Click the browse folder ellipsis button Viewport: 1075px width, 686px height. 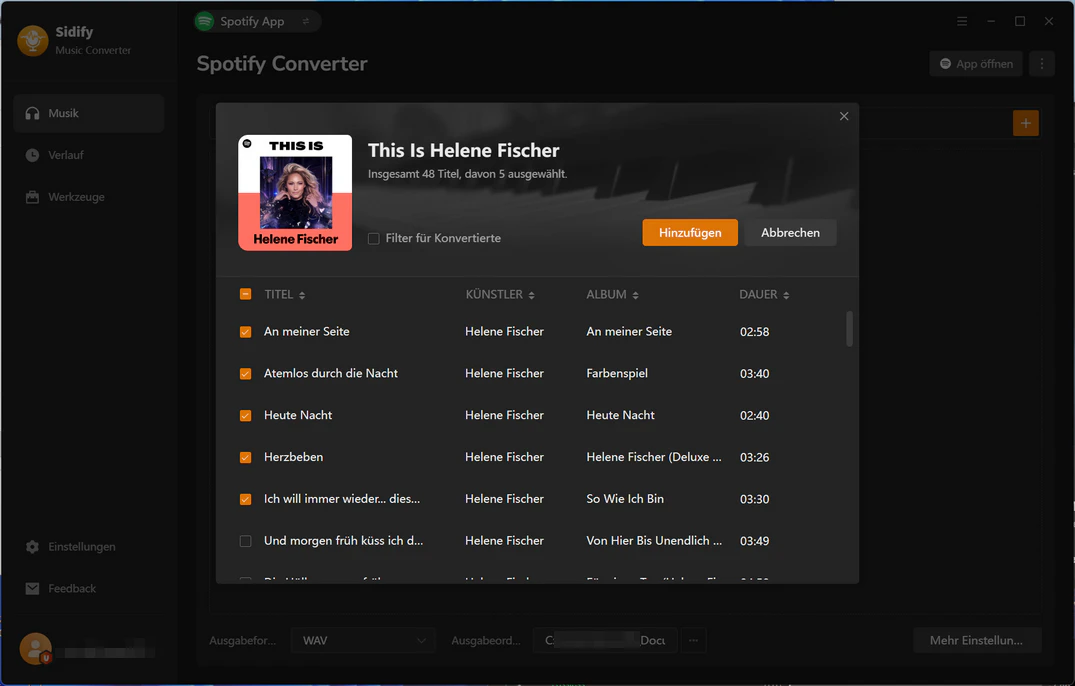tap(693, 640)
